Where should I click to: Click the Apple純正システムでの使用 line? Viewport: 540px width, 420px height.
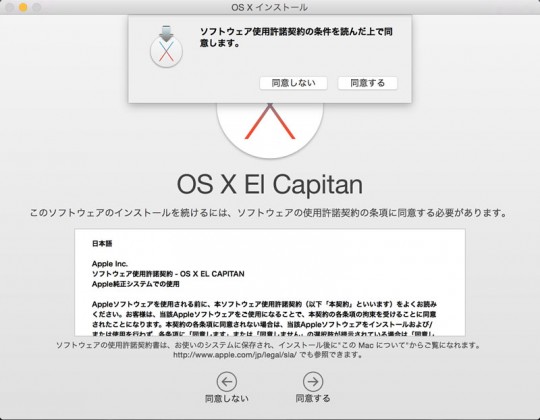pyautogui.click(x=136, y=284)
